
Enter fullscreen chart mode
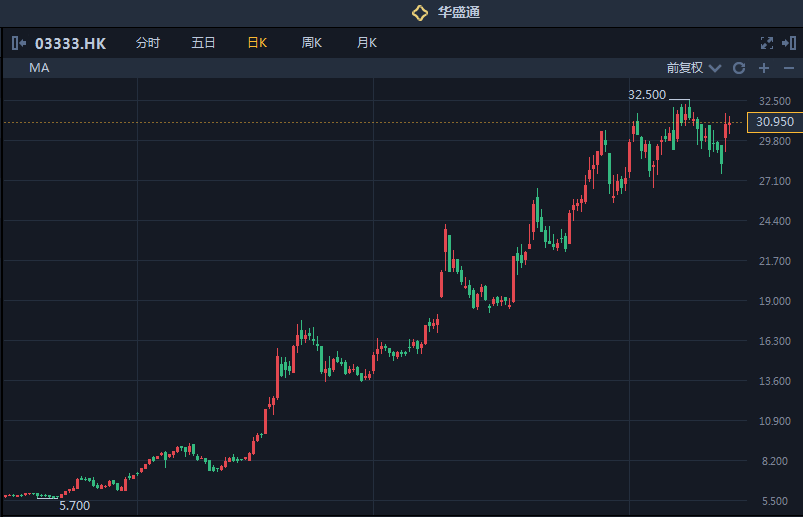[x=767, y=43]
